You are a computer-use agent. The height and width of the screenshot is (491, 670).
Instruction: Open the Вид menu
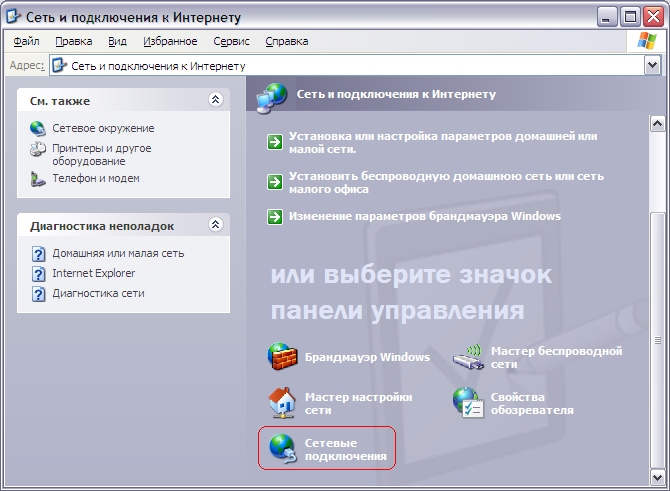click(117, 41)
